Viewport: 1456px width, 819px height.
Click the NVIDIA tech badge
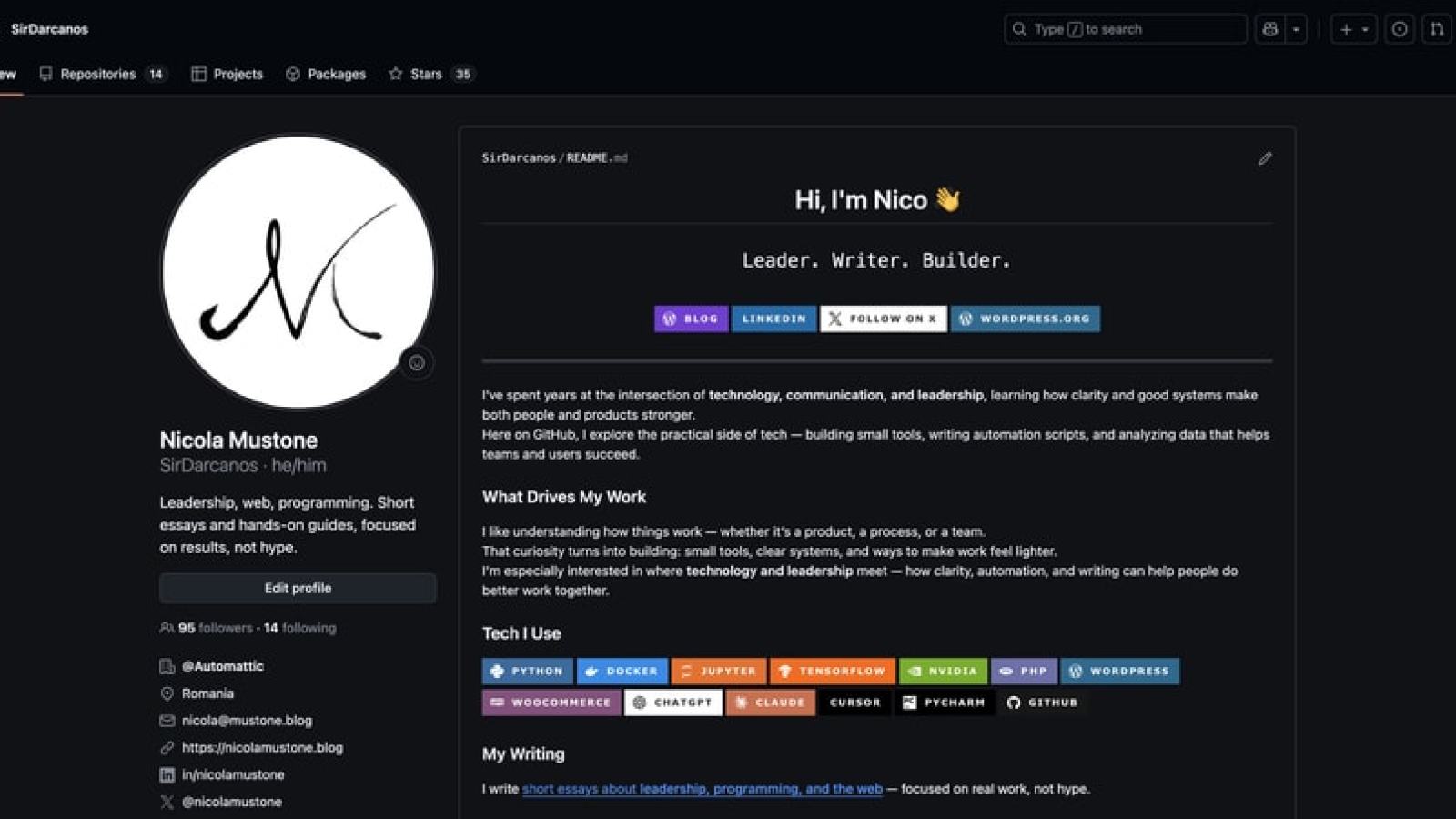[x=944, y=672]
